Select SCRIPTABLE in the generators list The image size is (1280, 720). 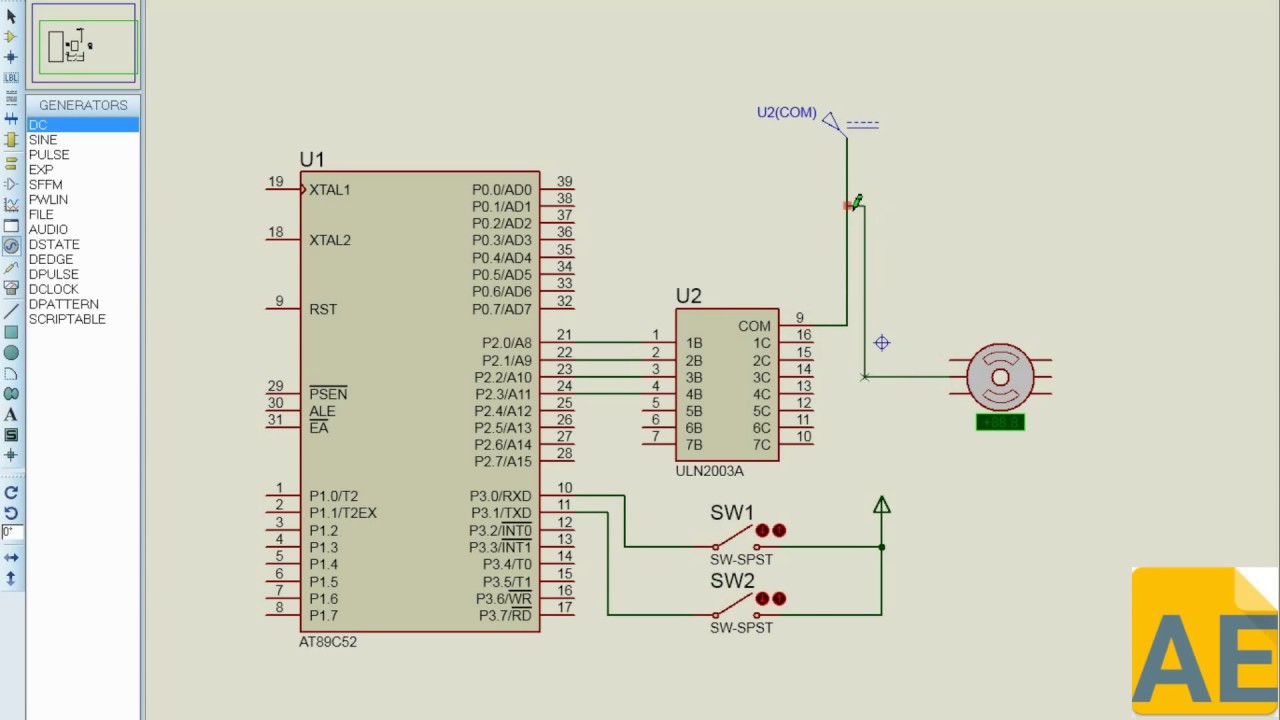pos(83,319)
